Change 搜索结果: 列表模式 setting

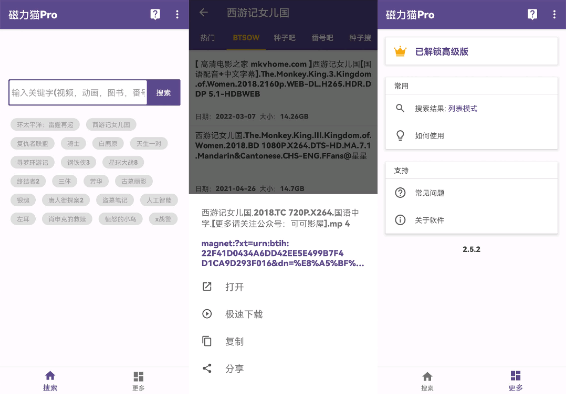[x=472, y=108]
